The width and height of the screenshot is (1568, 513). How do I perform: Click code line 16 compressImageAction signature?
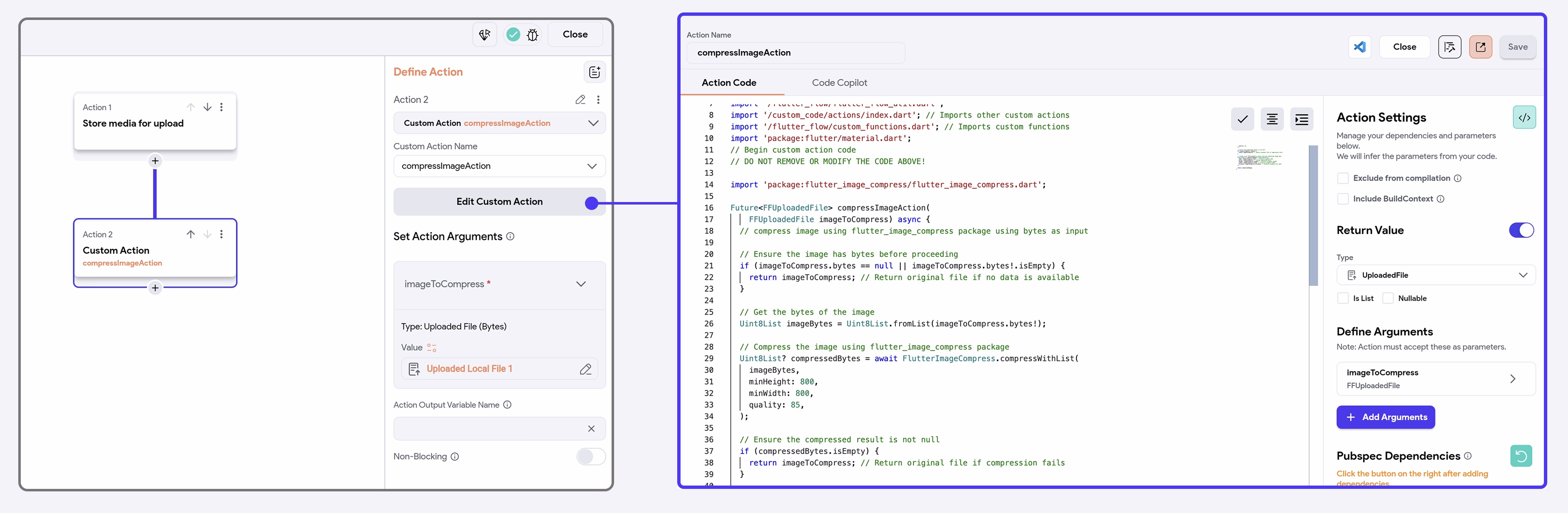click(x=830, y=208)
